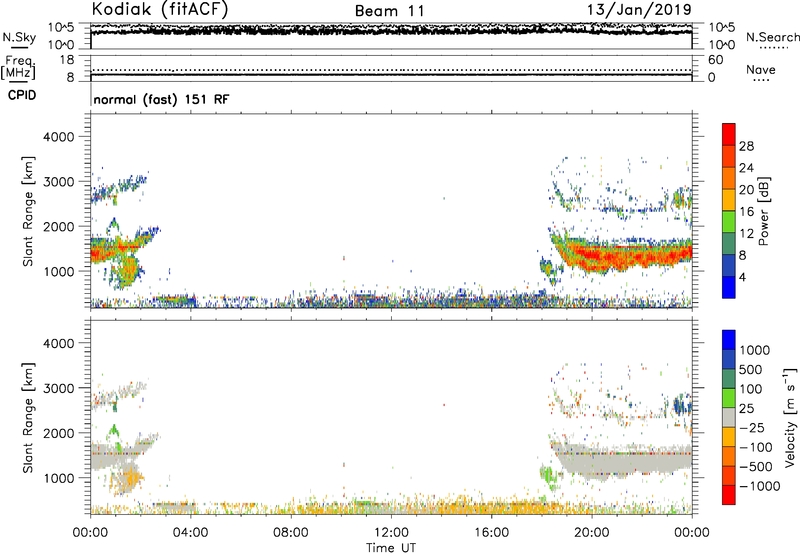Click the '12' Power colorbar label
Image resolution: width=800 pixels, height=554 pixels.
tap(746, 234)
